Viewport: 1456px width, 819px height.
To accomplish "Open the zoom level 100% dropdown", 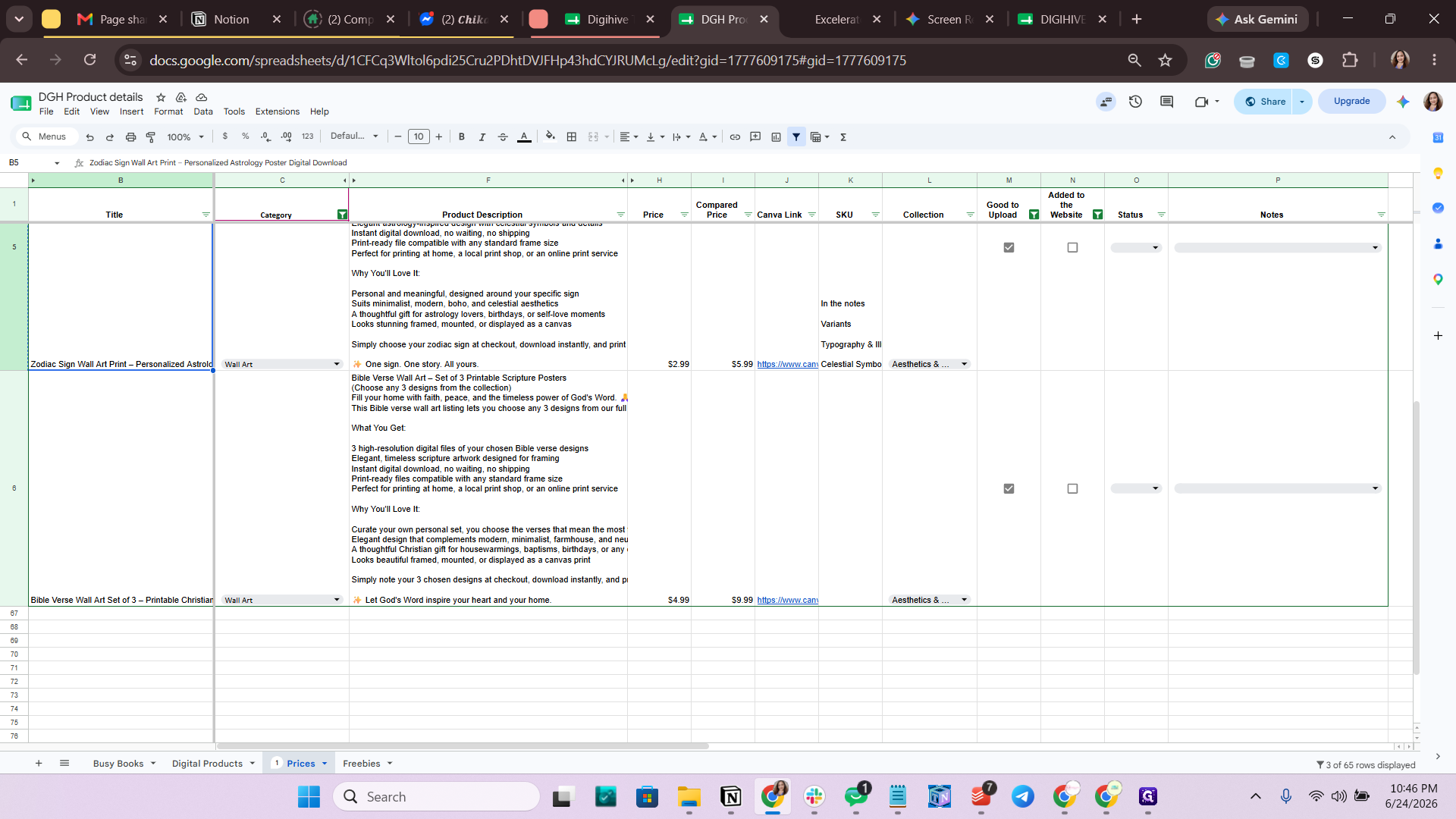I will 186,137.
